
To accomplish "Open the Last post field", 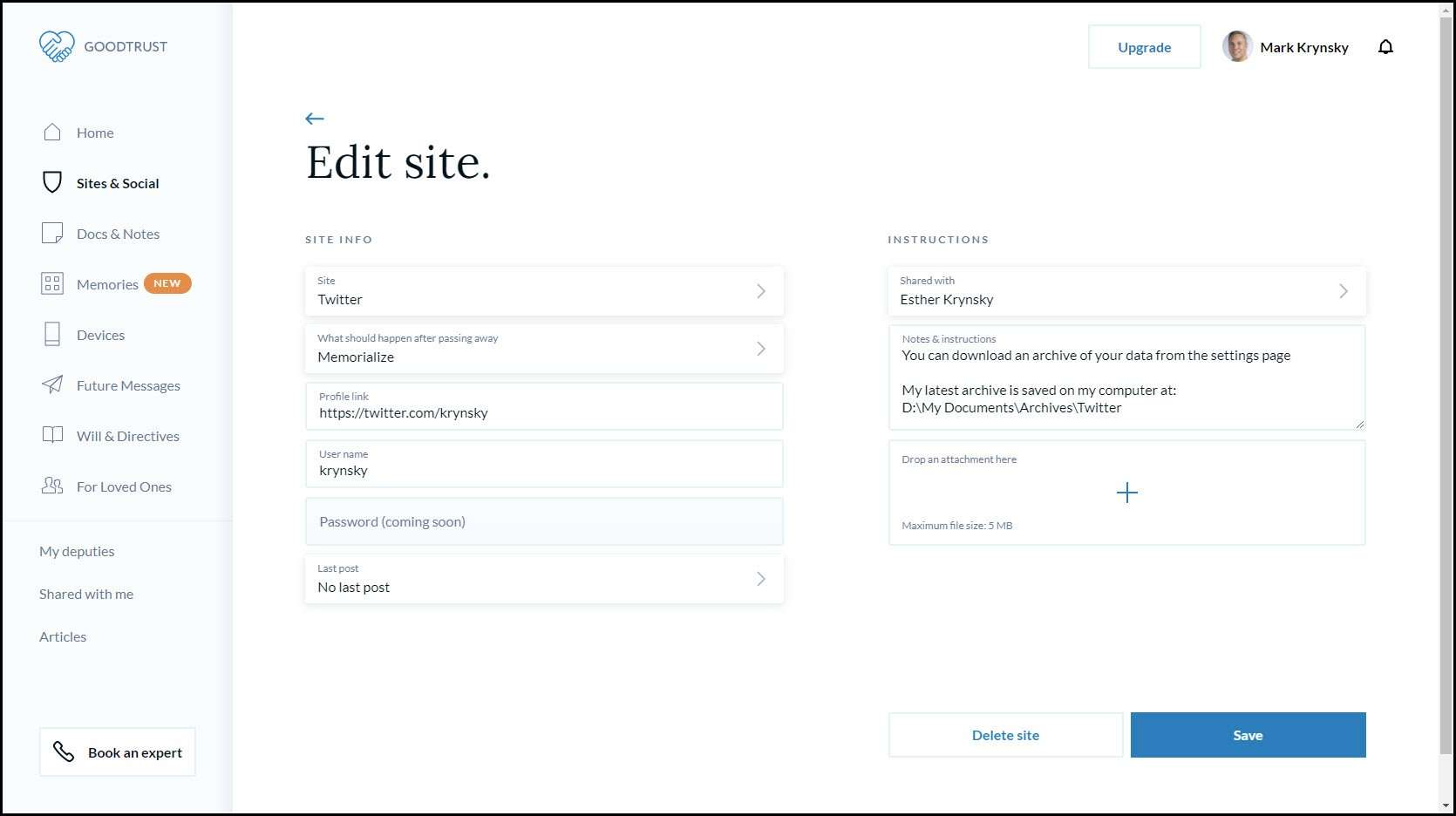I will pos(544,579).
